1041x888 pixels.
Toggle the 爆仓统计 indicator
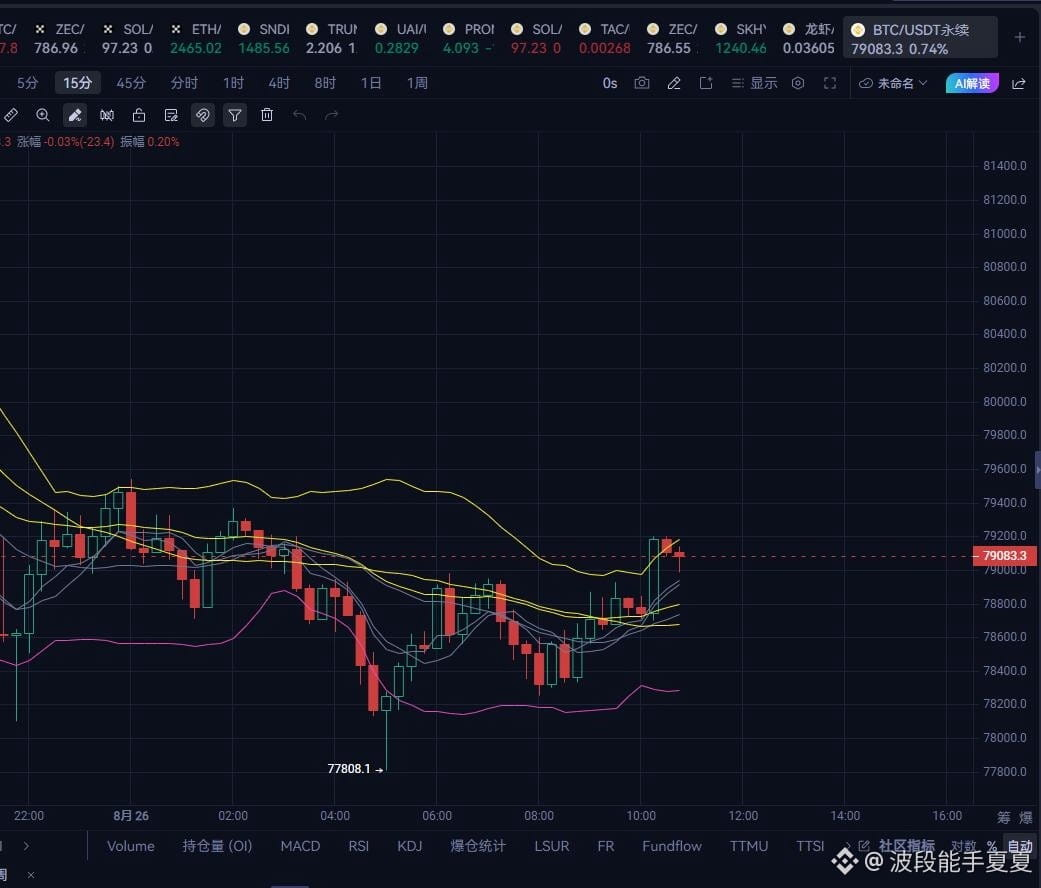coord(478,846)
